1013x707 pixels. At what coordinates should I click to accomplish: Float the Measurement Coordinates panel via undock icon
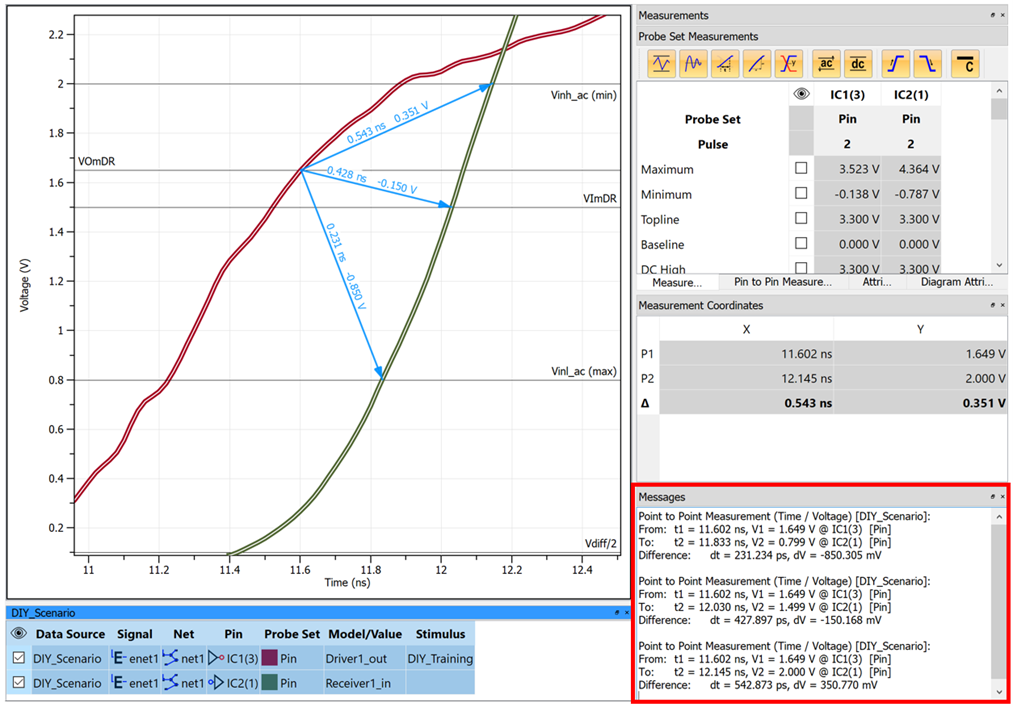click(x=992, y=305)
